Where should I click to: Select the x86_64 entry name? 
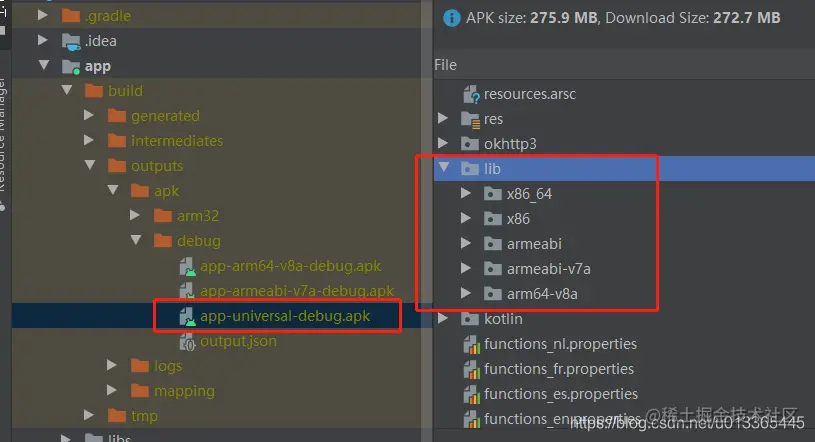529,194
